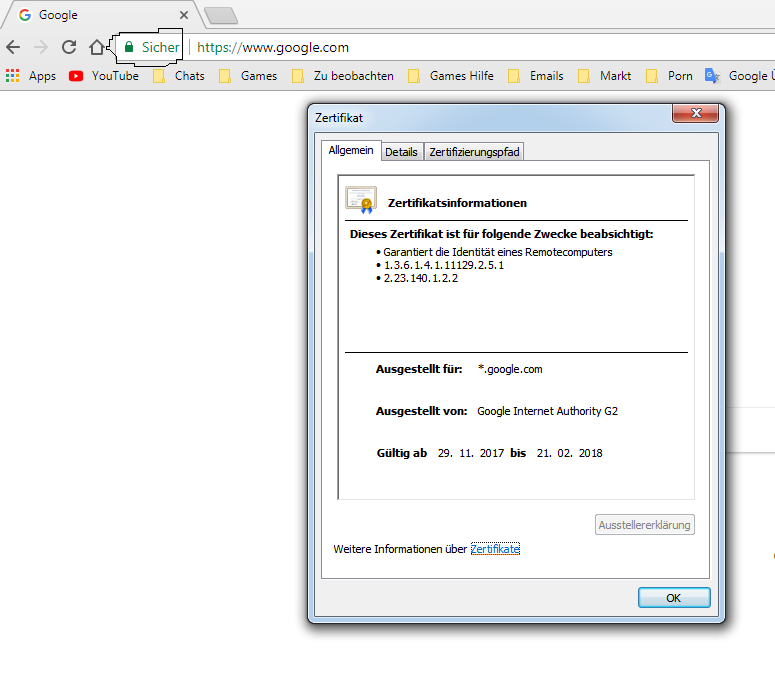Open the Games Hilfe bookmark folder
This screenshot has width=775, height=673.
coord(451,76)
